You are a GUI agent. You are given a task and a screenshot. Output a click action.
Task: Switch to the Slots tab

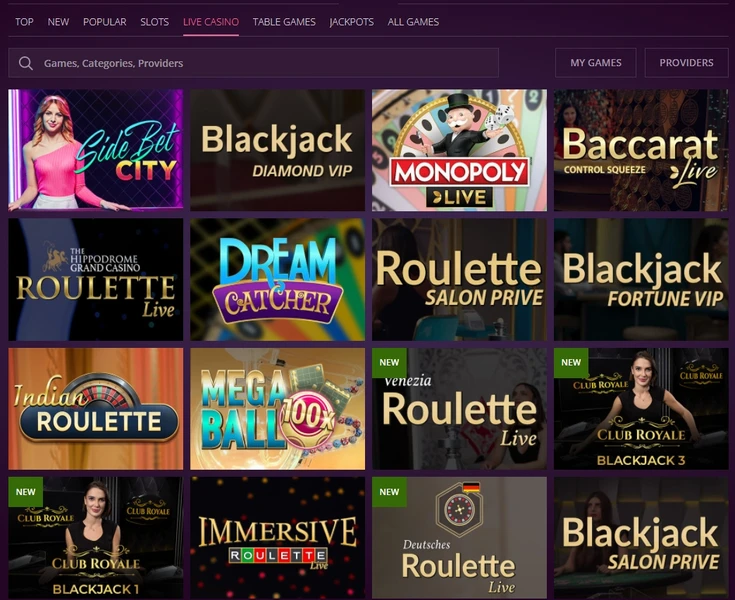pos(154,22)
